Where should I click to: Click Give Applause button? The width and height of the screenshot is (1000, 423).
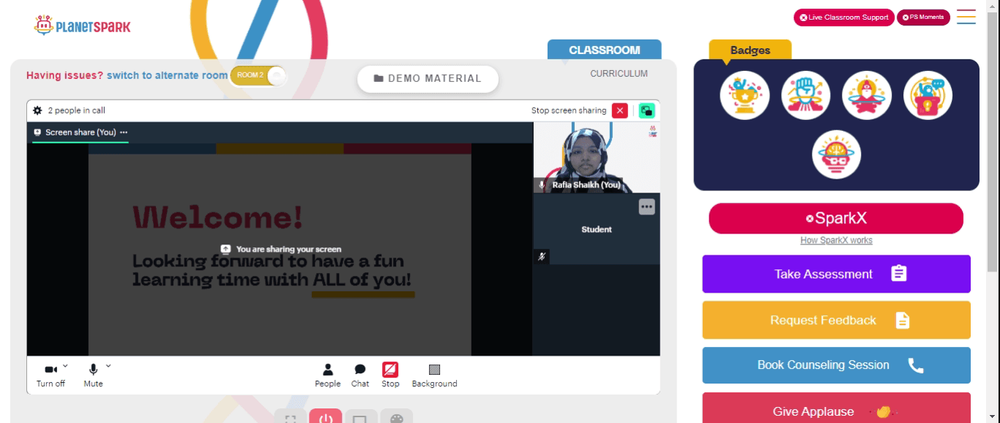coord(836,408)
